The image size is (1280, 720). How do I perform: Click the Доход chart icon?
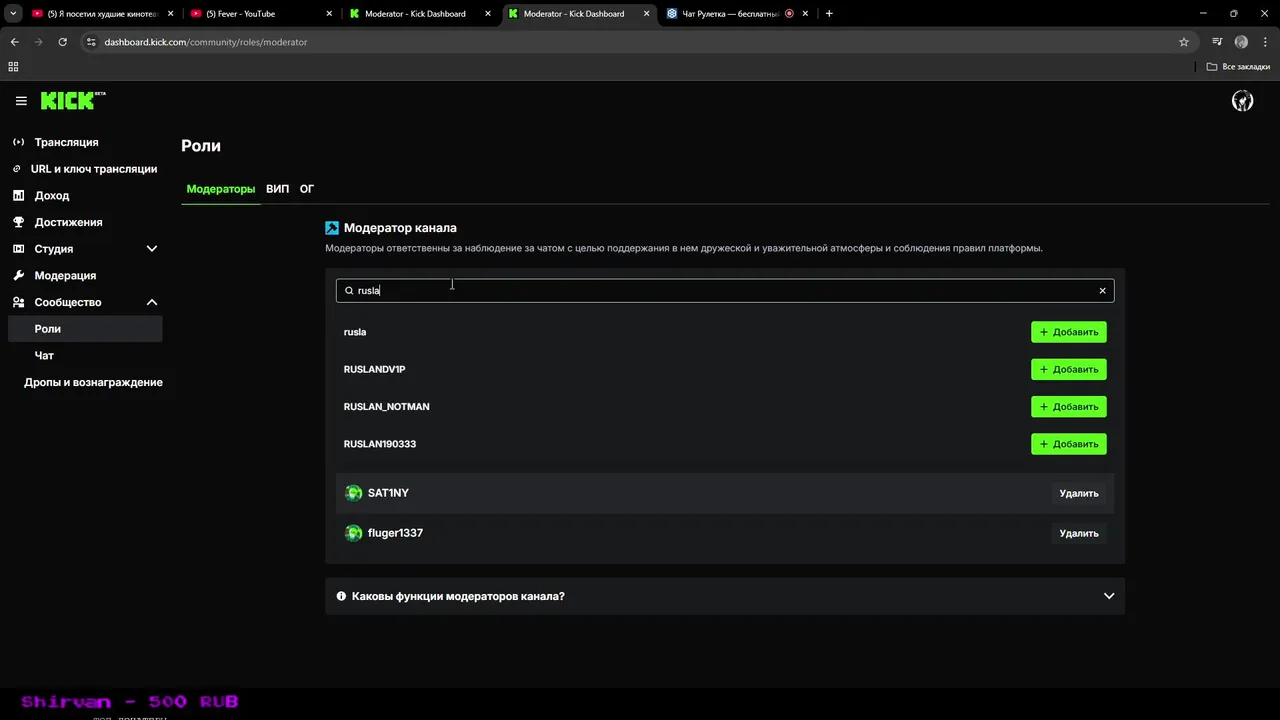coord(18,195)
